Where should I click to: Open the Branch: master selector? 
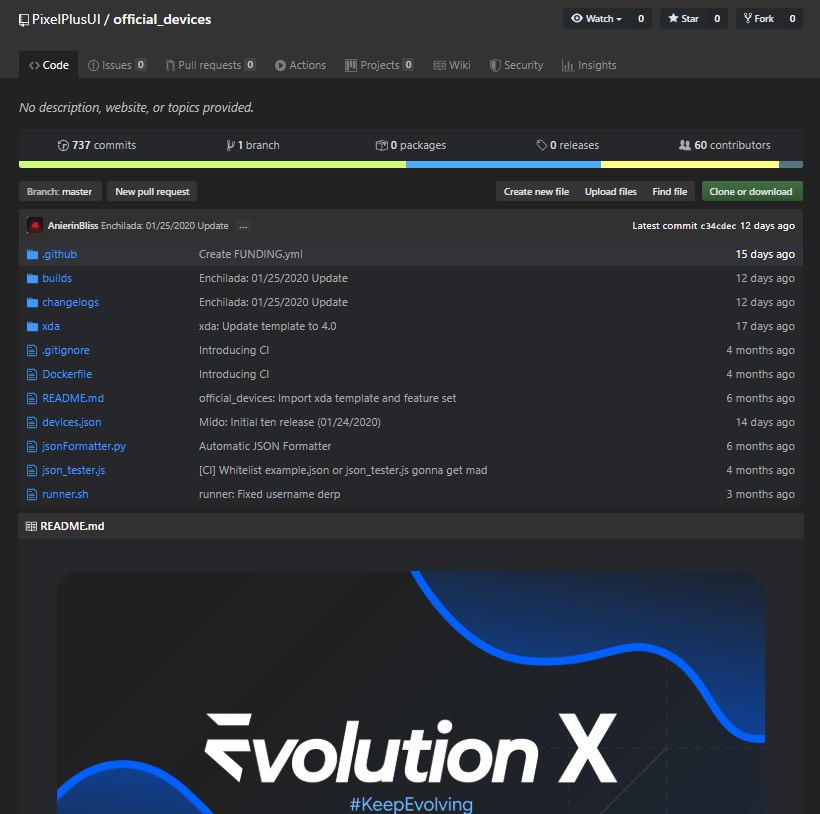59,192
